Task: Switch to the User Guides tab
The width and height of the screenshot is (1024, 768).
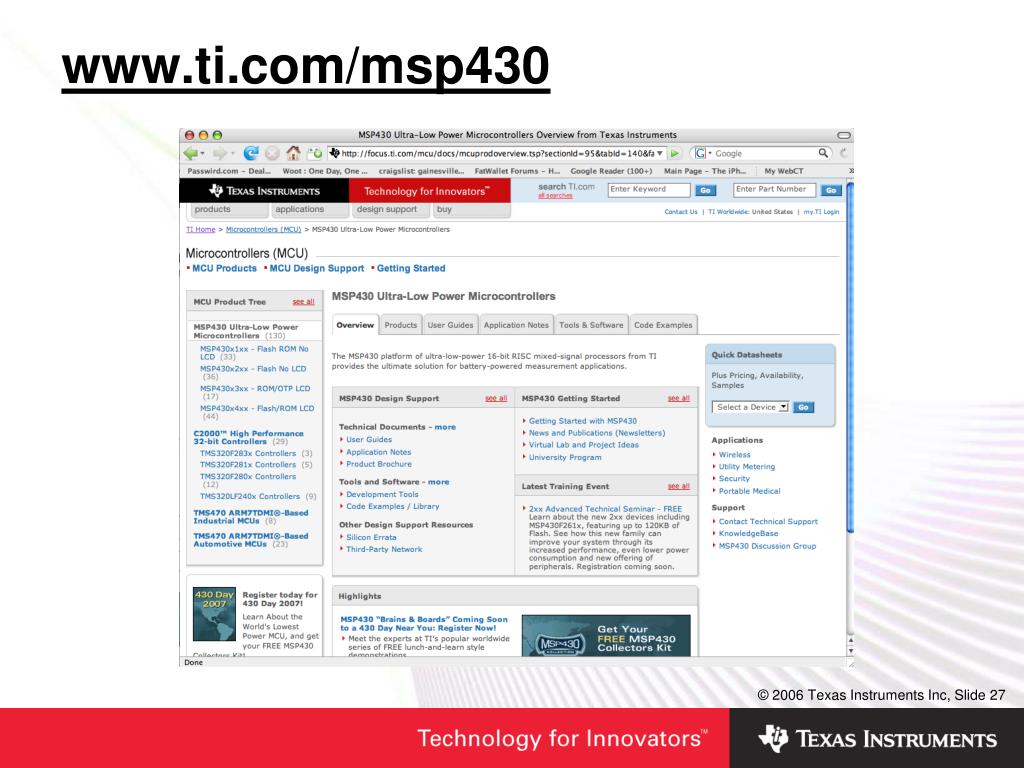Action: 450,325
